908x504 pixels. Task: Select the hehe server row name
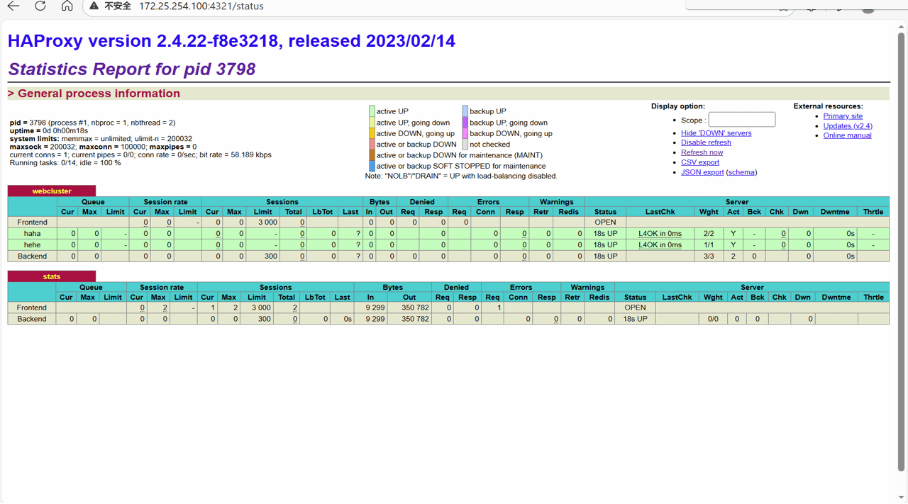pos(32,244)
